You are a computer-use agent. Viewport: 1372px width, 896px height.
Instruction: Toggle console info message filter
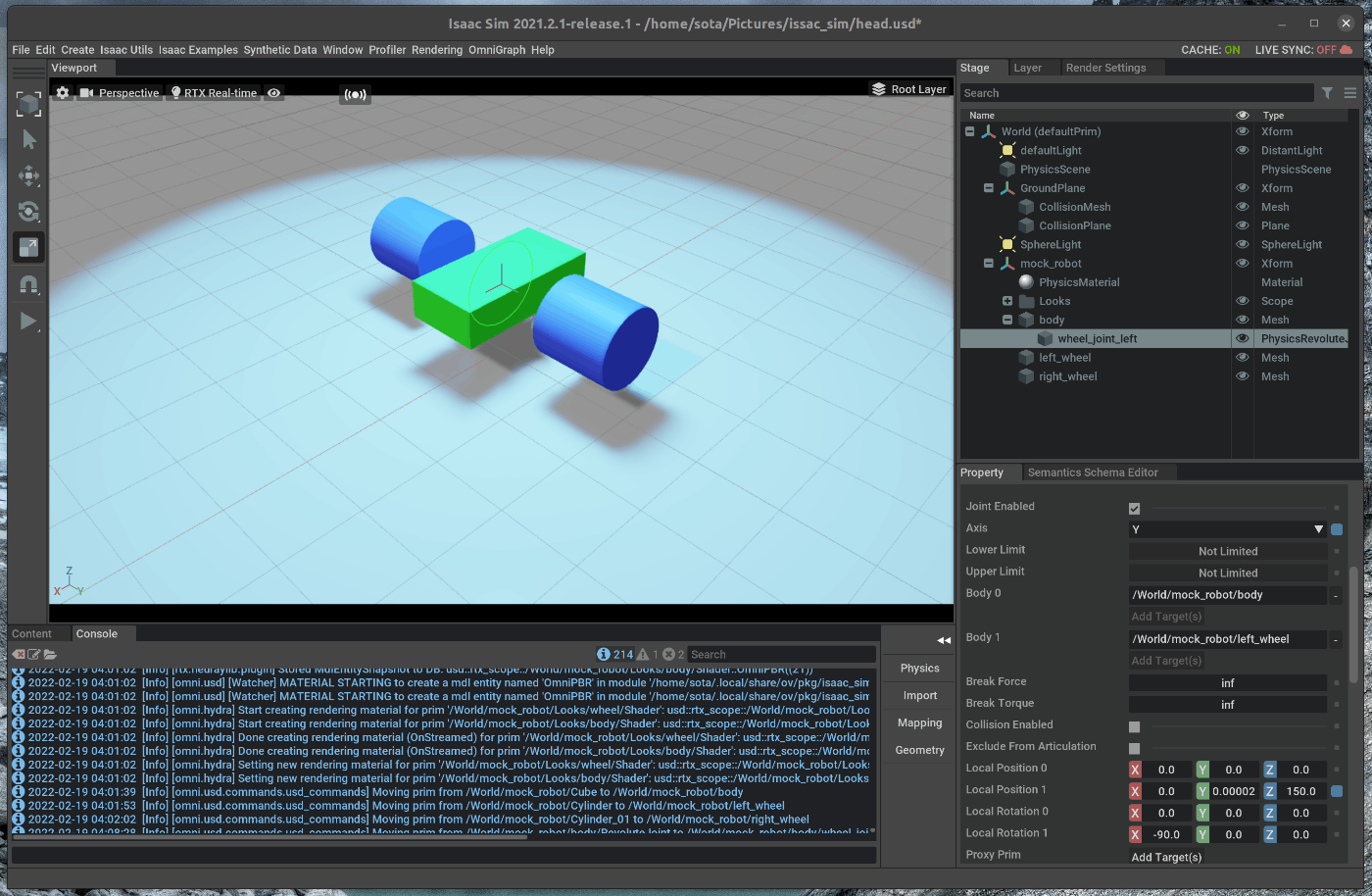(614, 654)
